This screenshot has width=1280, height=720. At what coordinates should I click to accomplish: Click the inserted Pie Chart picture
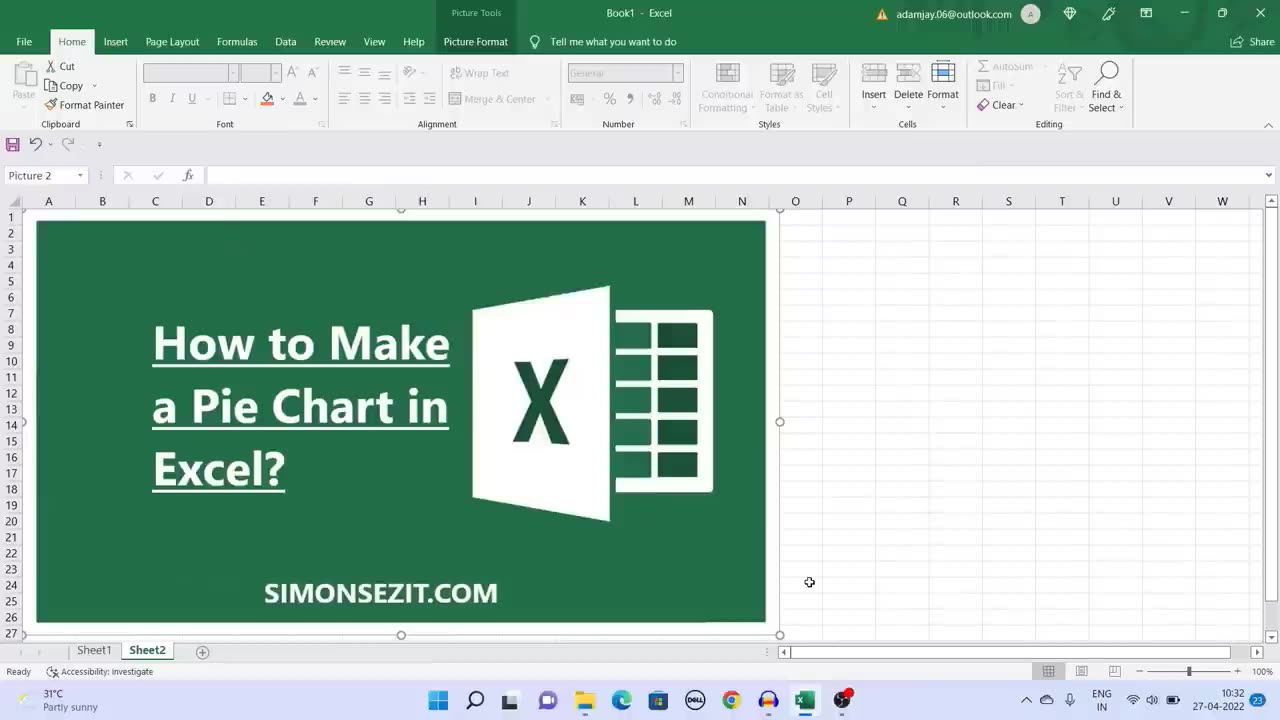(401, 421)
